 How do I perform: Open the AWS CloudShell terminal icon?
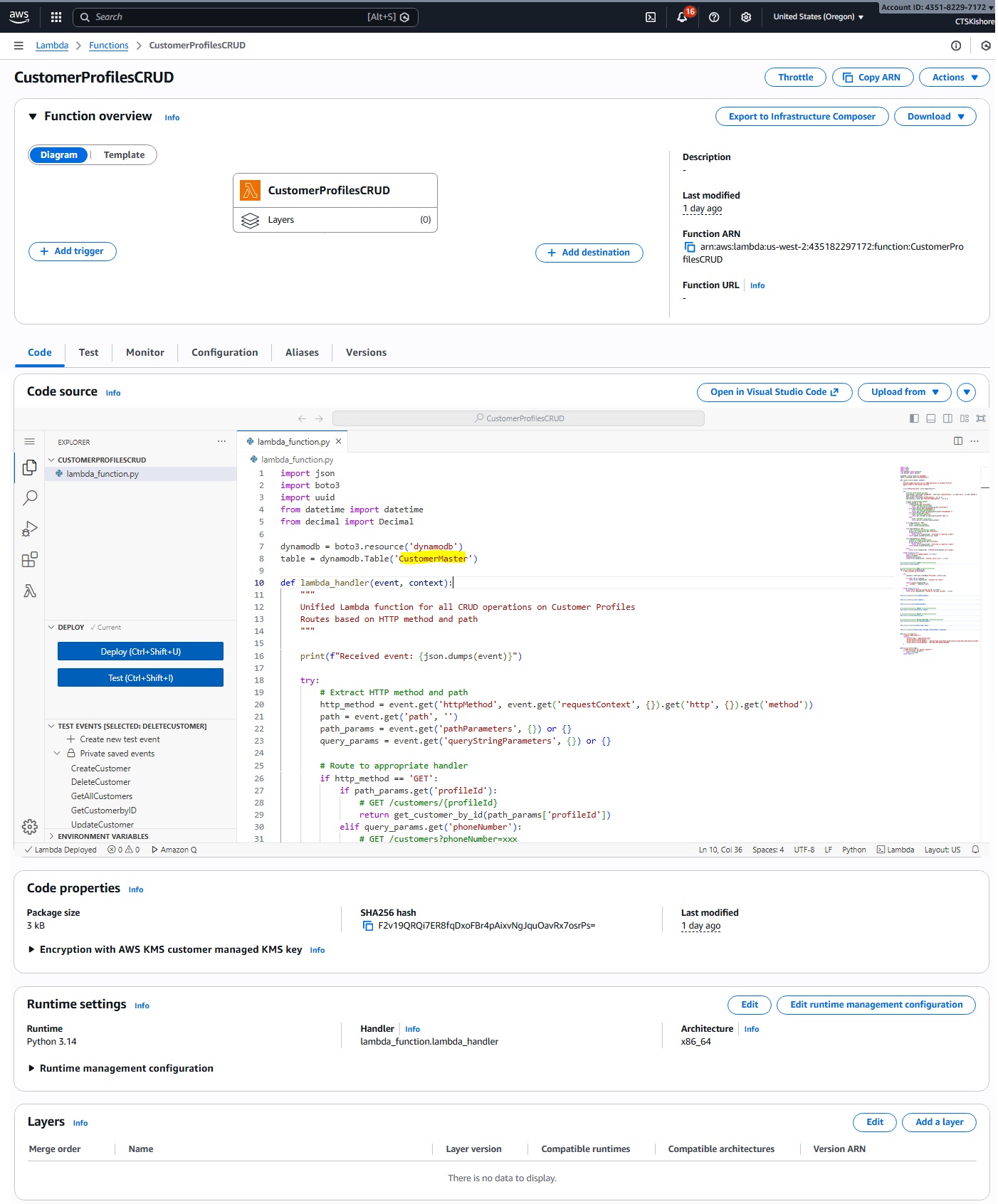coord(651,17)
